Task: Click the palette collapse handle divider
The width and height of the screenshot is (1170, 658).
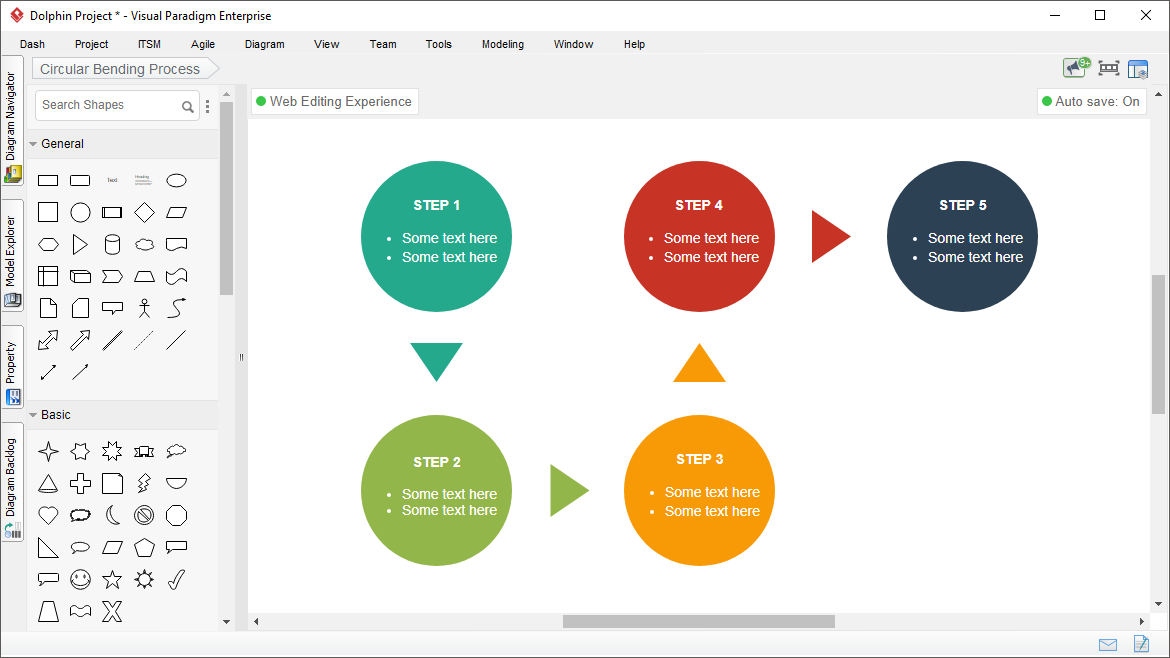Action: point(241,357)
